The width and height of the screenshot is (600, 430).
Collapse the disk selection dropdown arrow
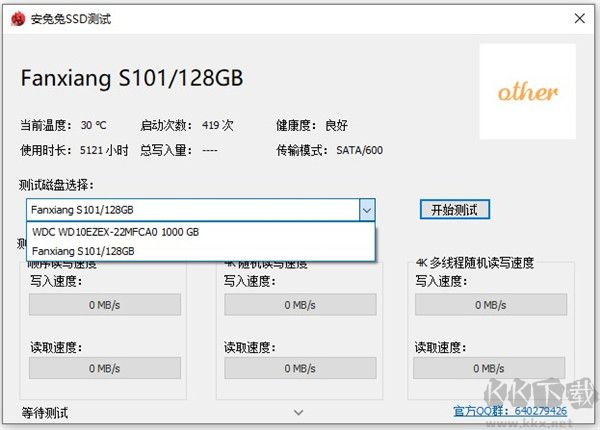click(367, 210)
